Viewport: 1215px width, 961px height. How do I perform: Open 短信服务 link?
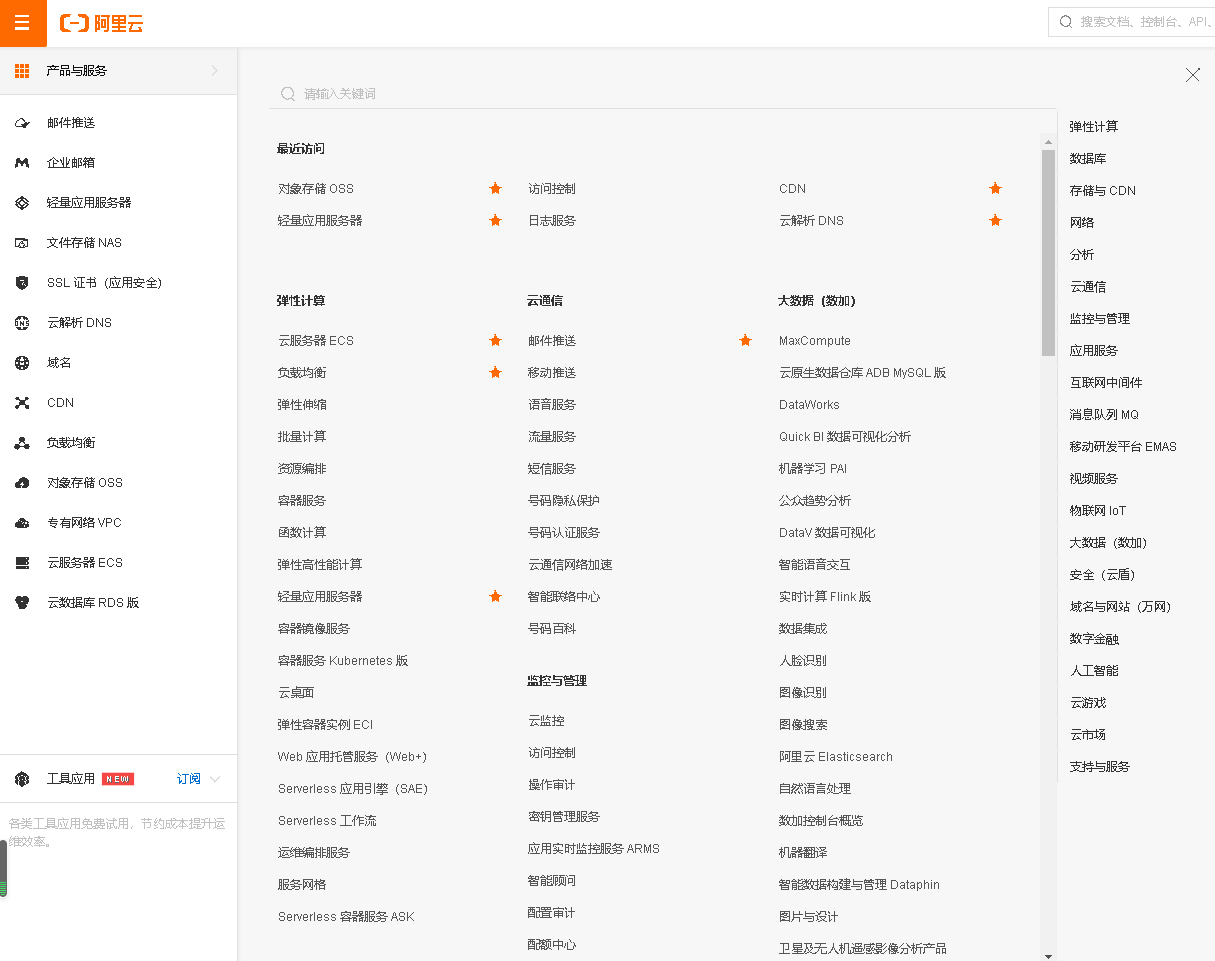552,469
